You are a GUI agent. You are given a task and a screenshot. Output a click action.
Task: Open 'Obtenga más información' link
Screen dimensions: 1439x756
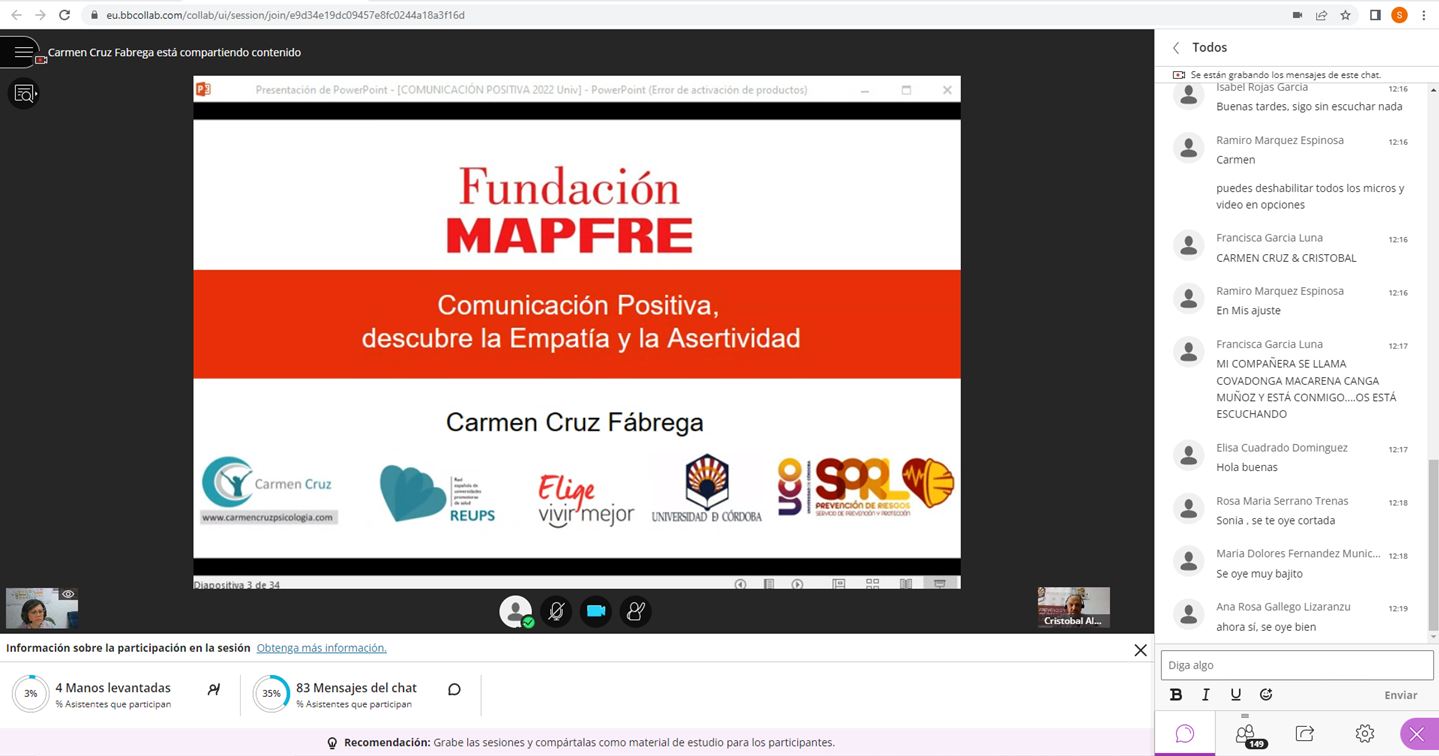[x=321, y=648]
